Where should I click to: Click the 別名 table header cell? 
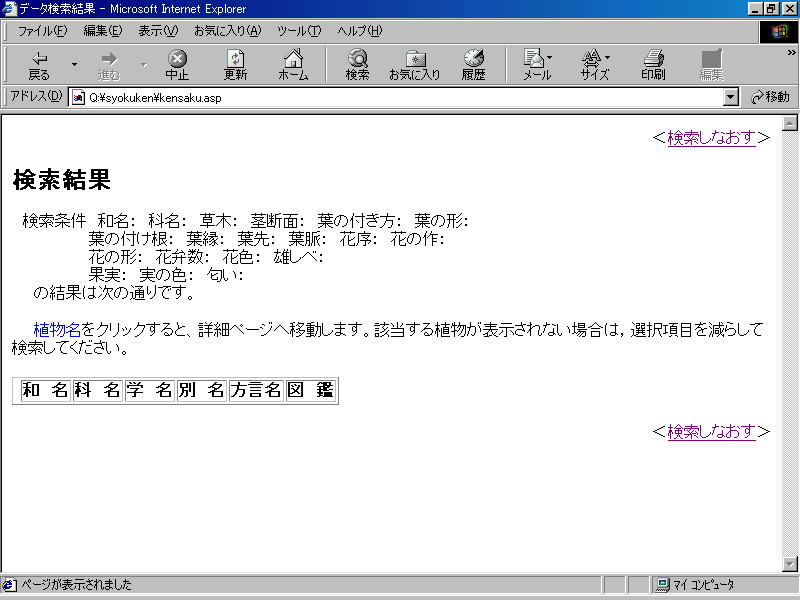(202, 390)
